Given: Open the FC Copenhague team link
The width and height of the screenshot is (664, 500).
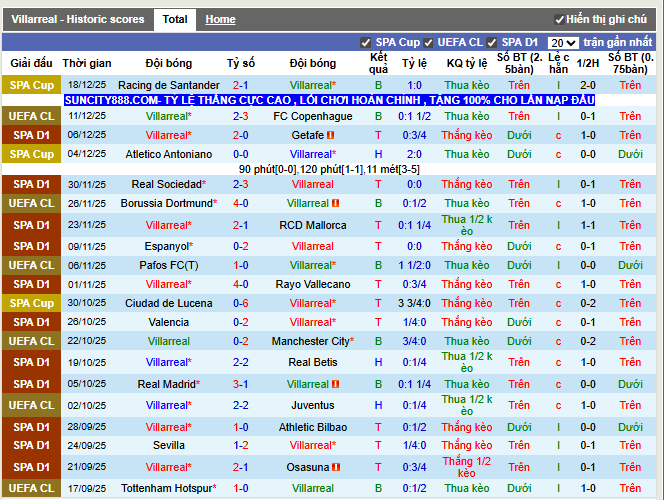Looking at the screenshot, I should (x=313, y=116).
